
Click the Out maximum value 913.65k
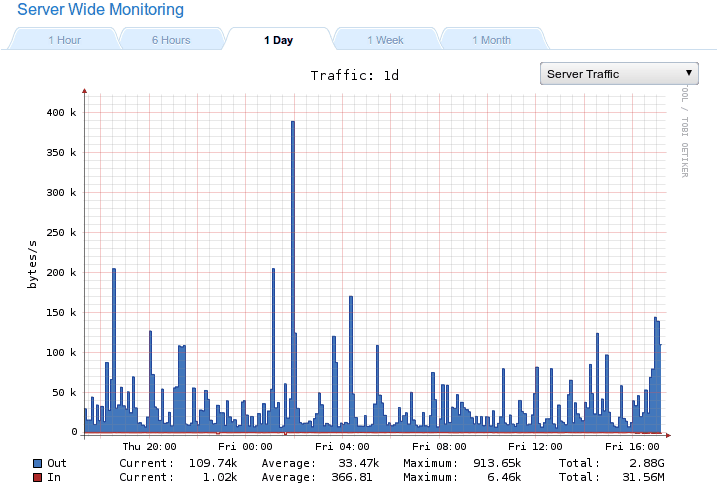[x=491, y=464]
